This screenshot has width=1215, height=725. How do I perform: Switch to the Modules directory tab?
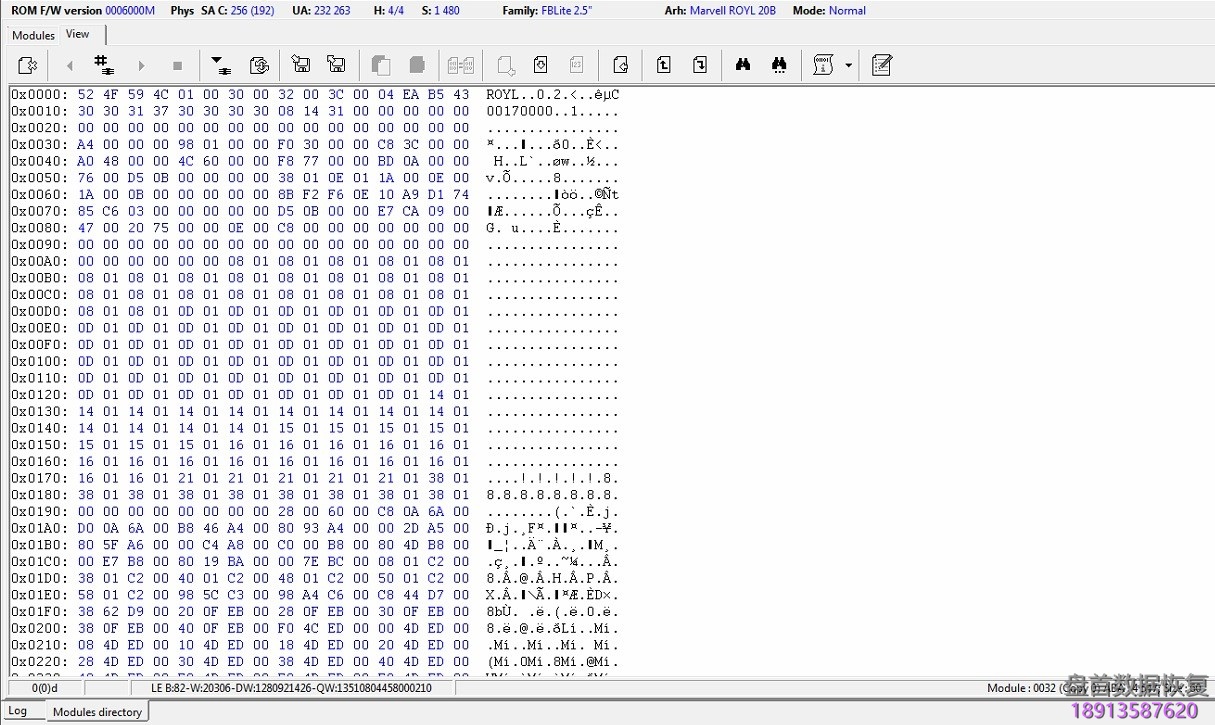click(x=97, y=712)
